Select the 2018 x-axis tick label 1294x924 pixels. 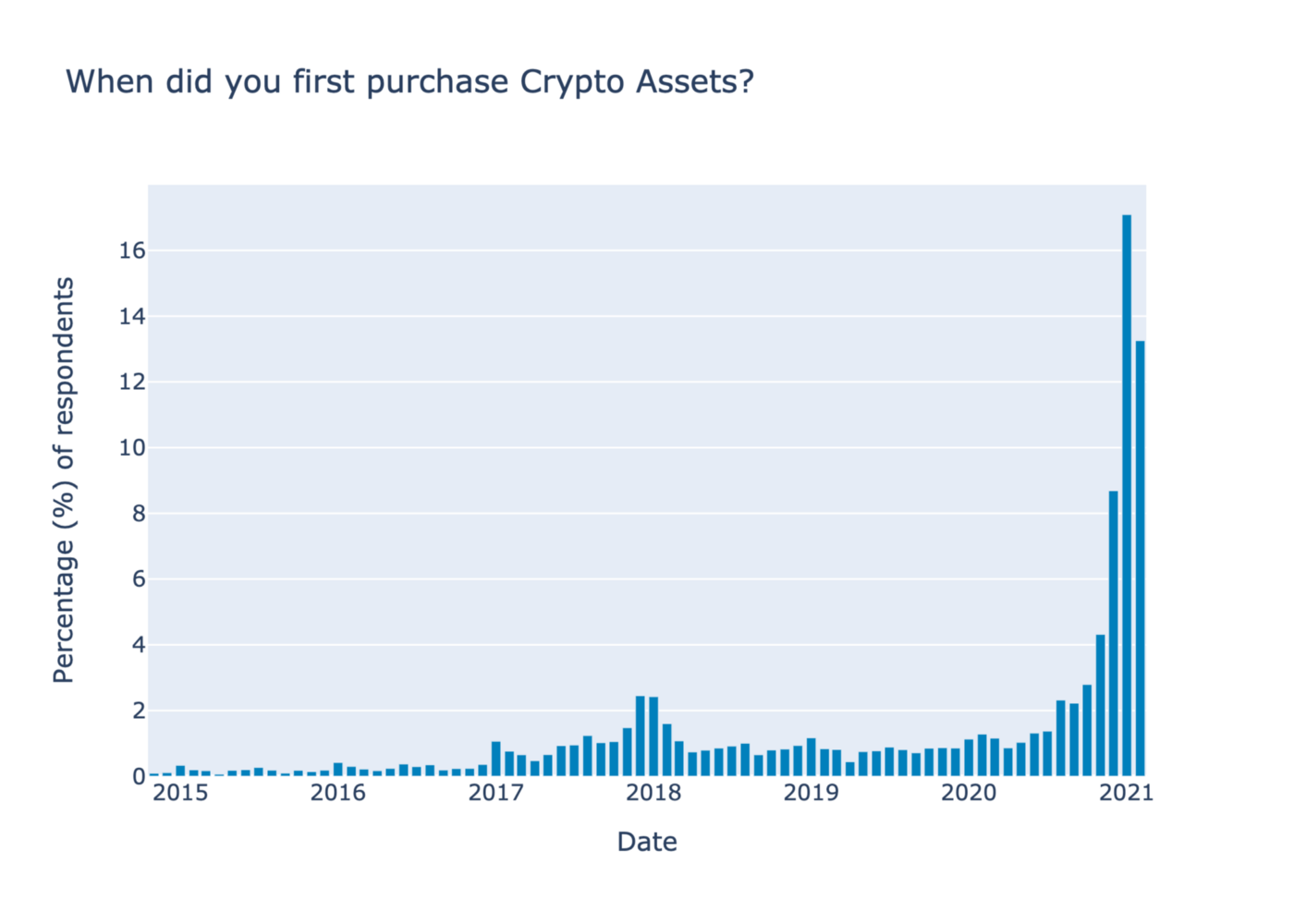point(653,793)
